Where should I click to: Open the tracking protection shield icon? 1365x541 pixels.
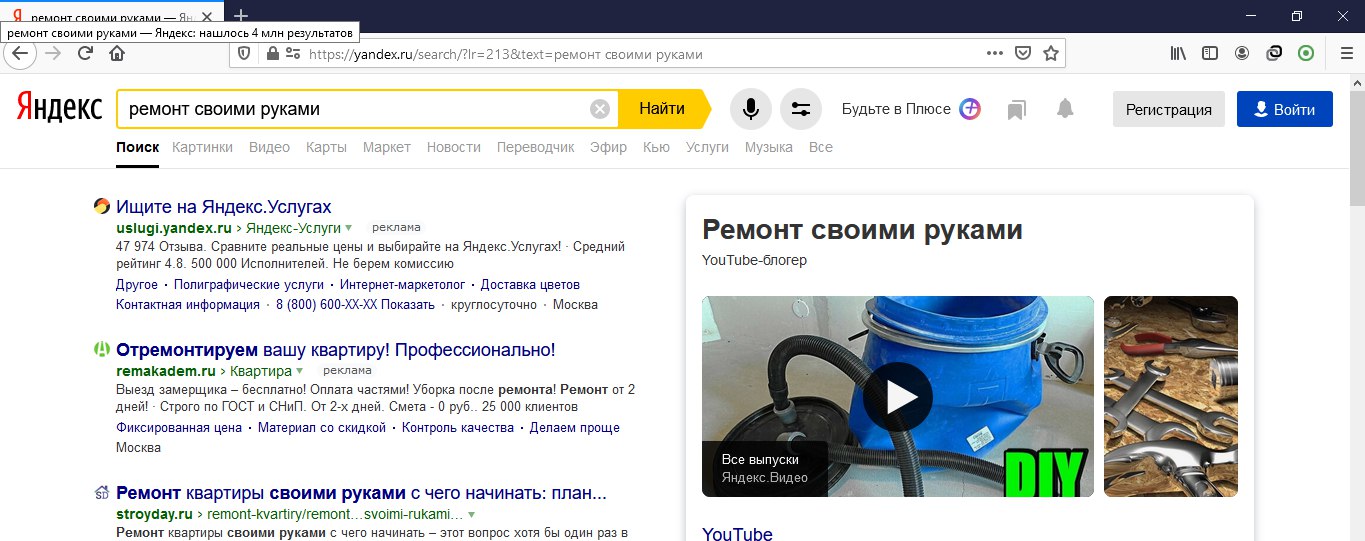click(245, 53)
